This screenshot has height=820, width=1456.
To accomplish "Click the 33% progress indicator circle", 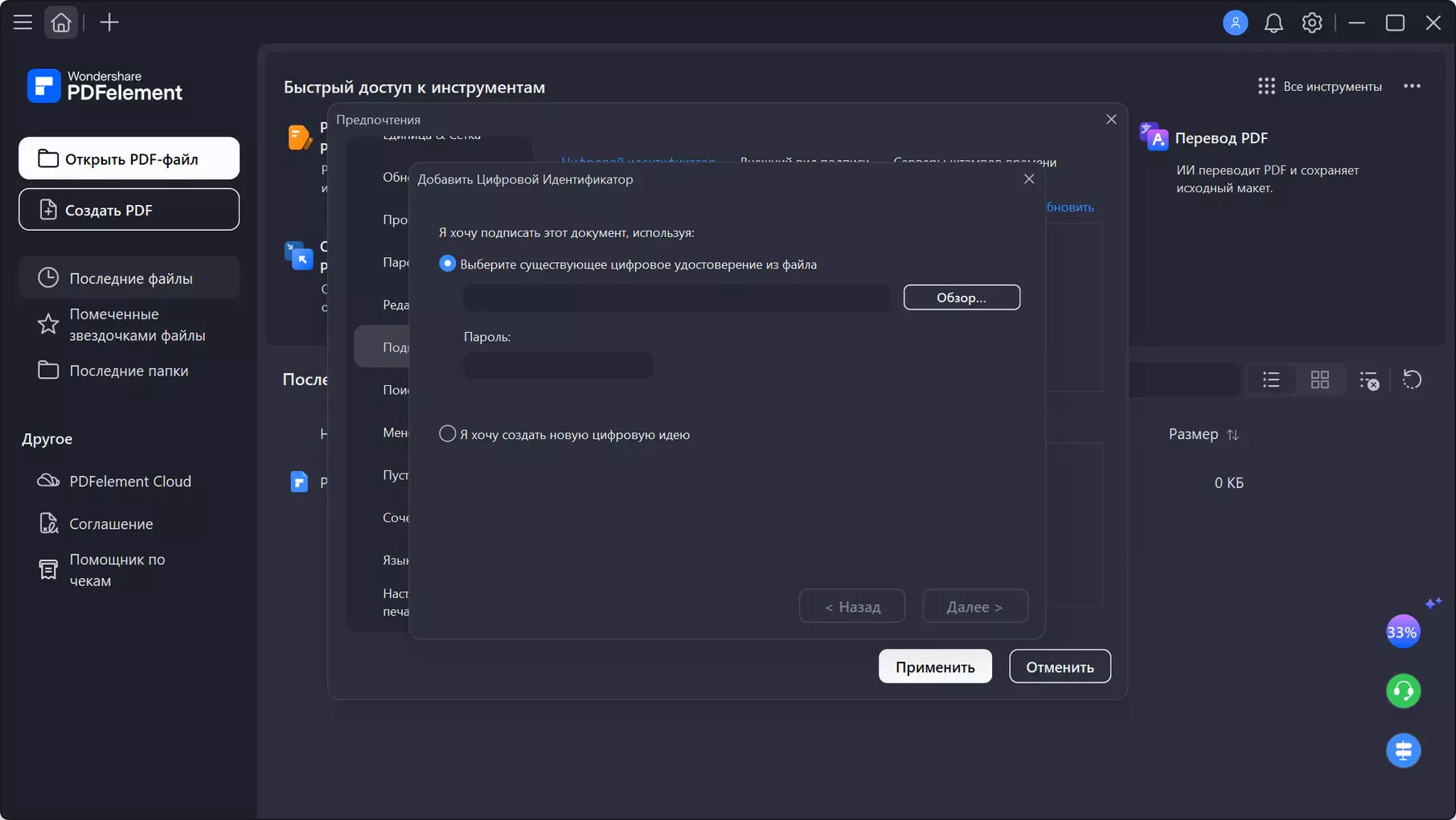I will (1402, 632).
